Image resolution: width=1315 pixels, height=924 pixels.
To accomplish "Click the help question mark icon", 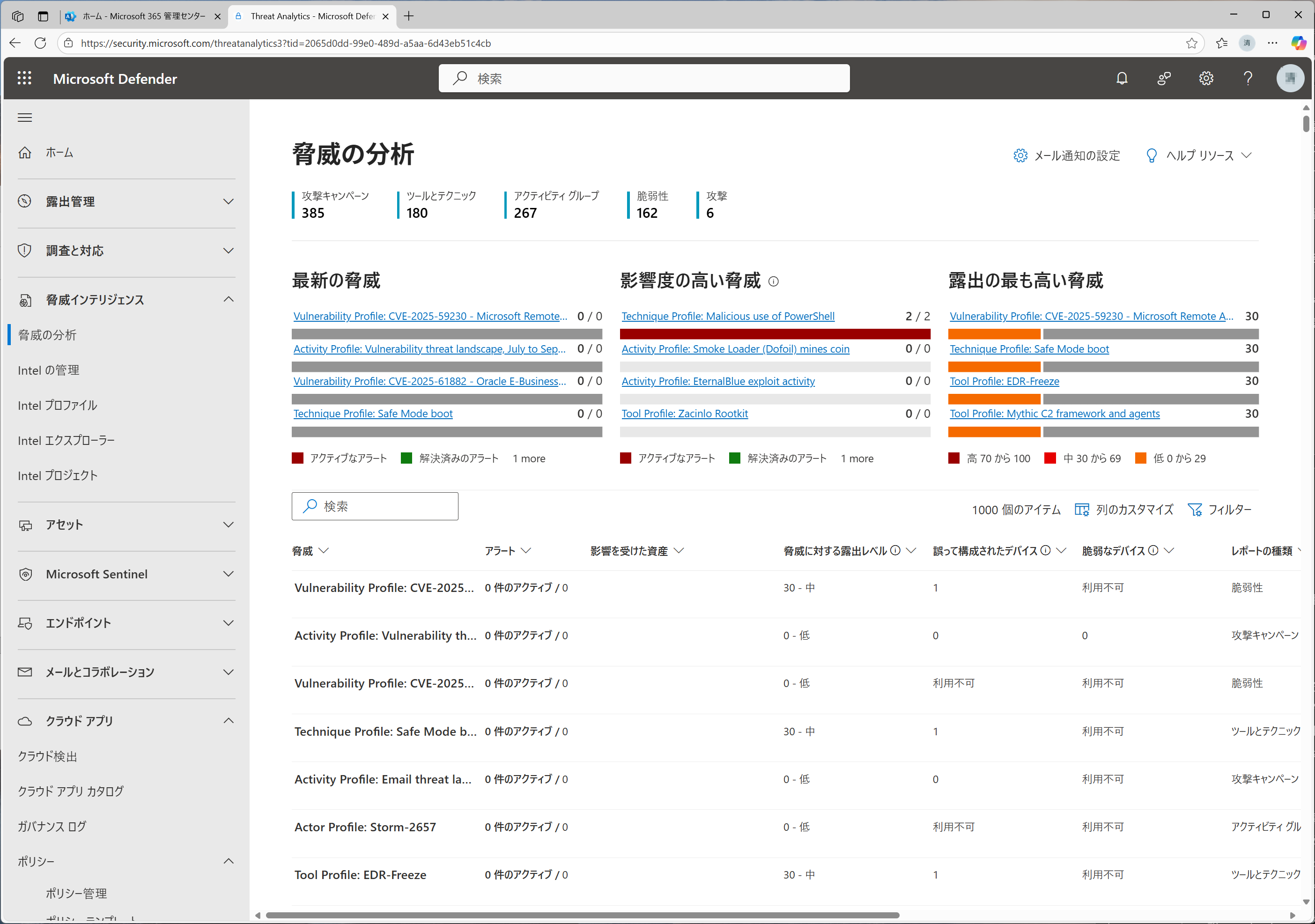I will coord(1248,79).
